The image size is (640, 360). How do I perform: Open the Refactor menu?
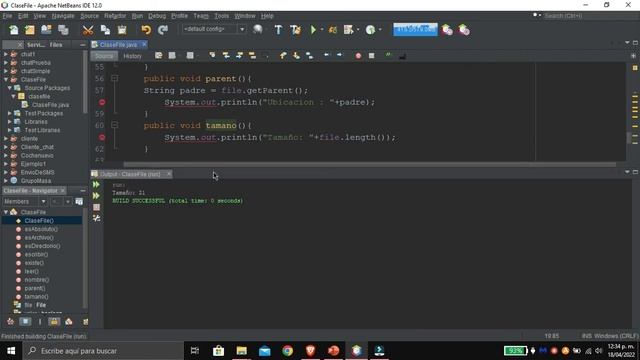coord(115,16)
